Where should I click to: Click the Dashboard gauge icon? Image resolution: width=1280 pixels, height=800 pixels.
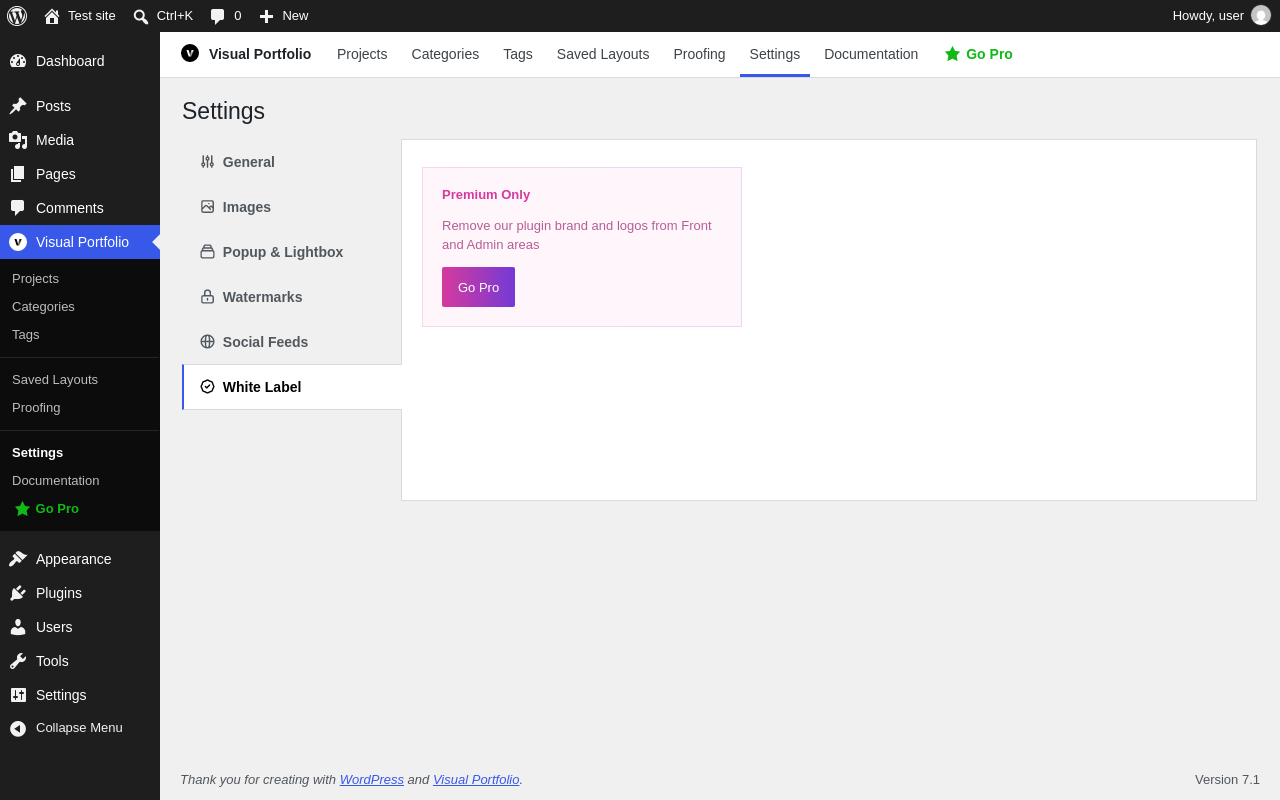pyautogui.click(x=18, y=61)
